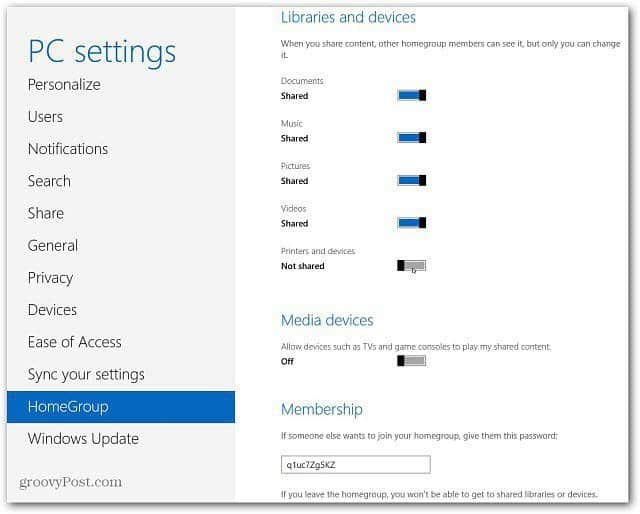
Task: Enable Printers and devices sharing
Action: tap(411, 266)
